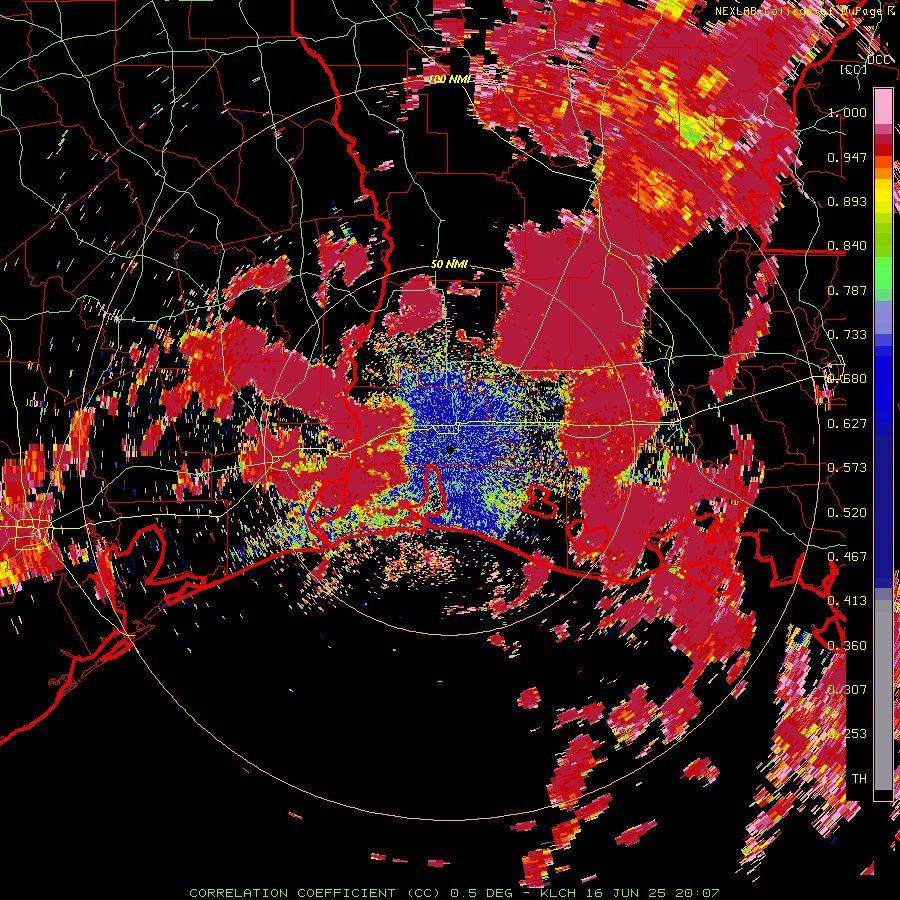
Task: Click the TH label on the color scale
Action: point(859,779)
